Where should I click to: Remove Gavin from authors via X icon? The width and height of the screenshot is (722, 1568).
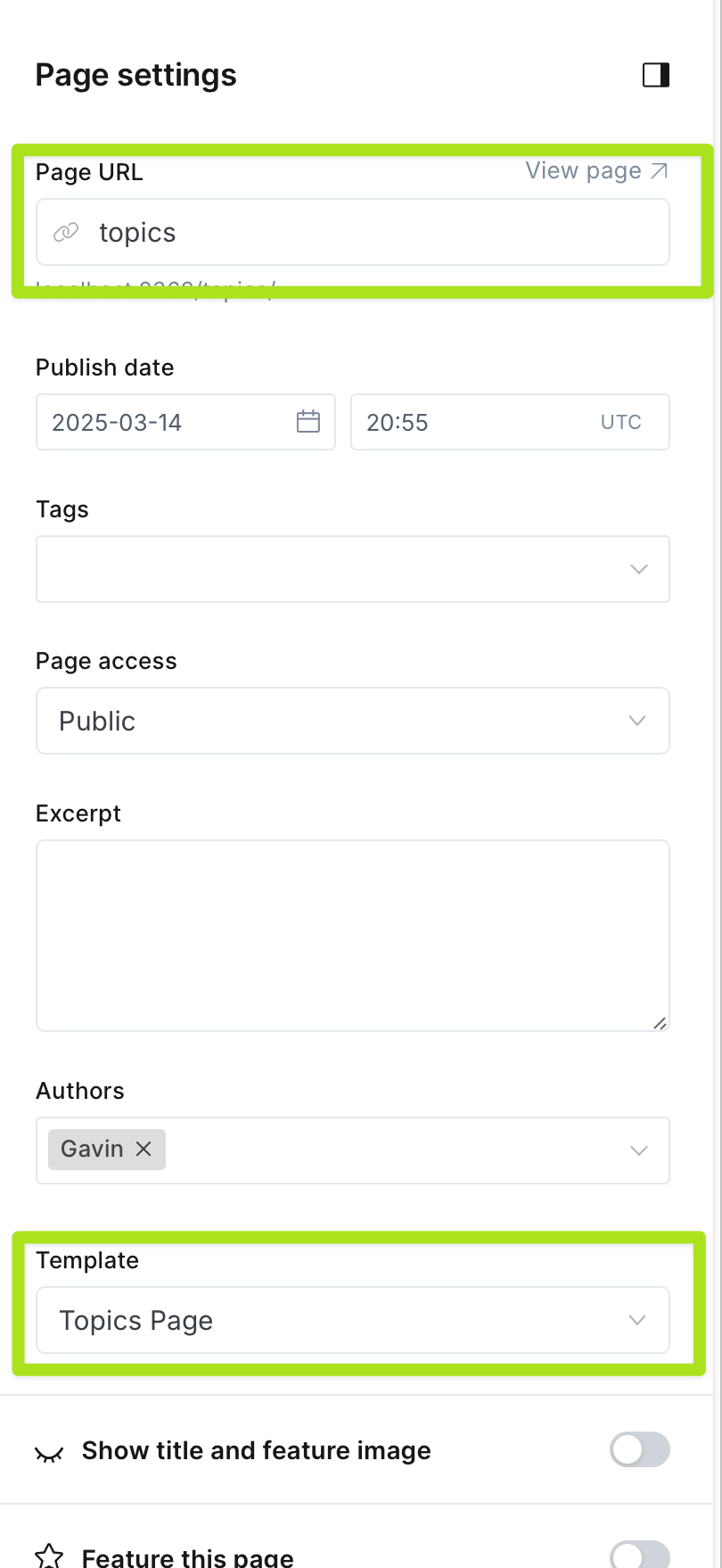[x=144, y=1149]
